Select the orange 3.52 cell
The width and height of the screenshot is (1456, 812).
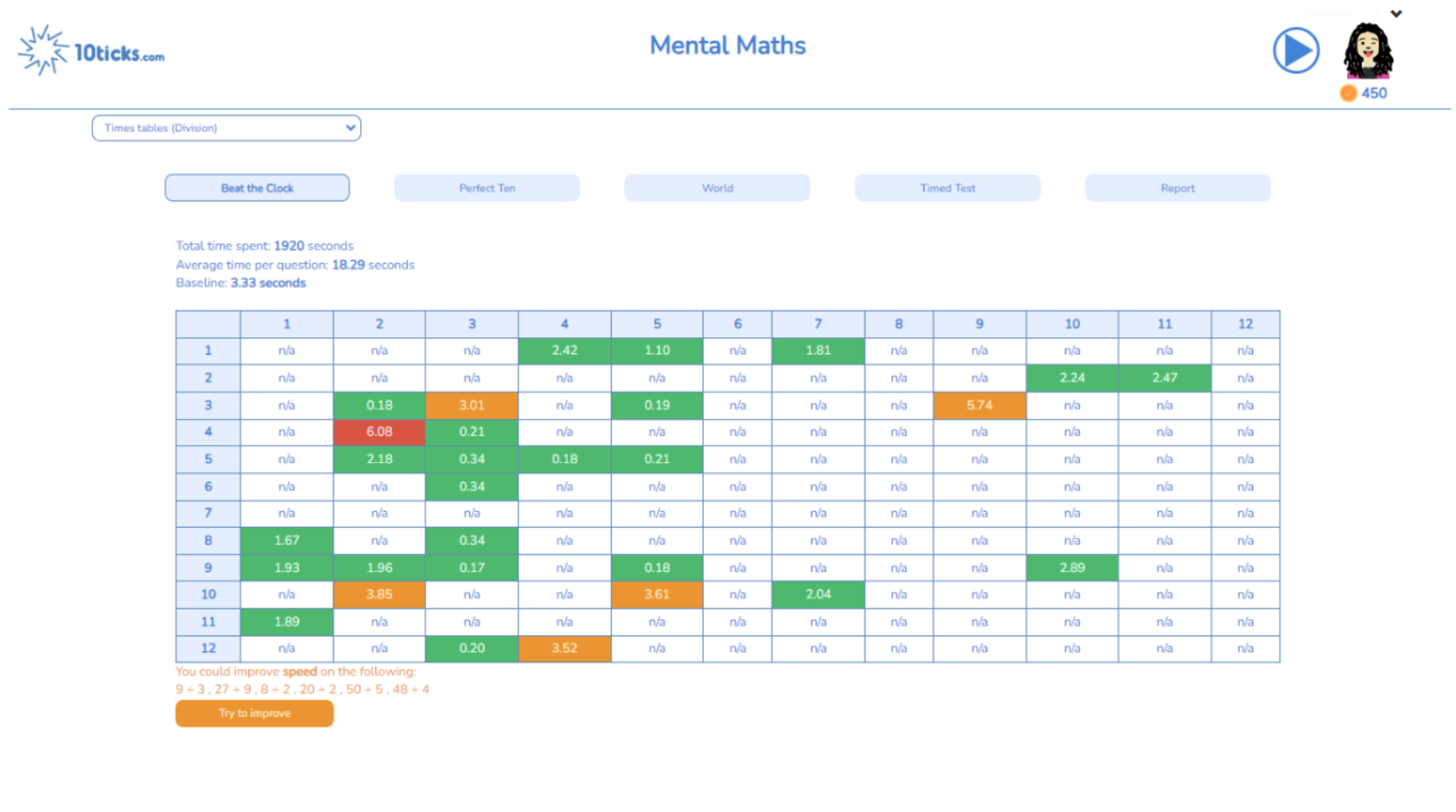click(x=565, y=649)
